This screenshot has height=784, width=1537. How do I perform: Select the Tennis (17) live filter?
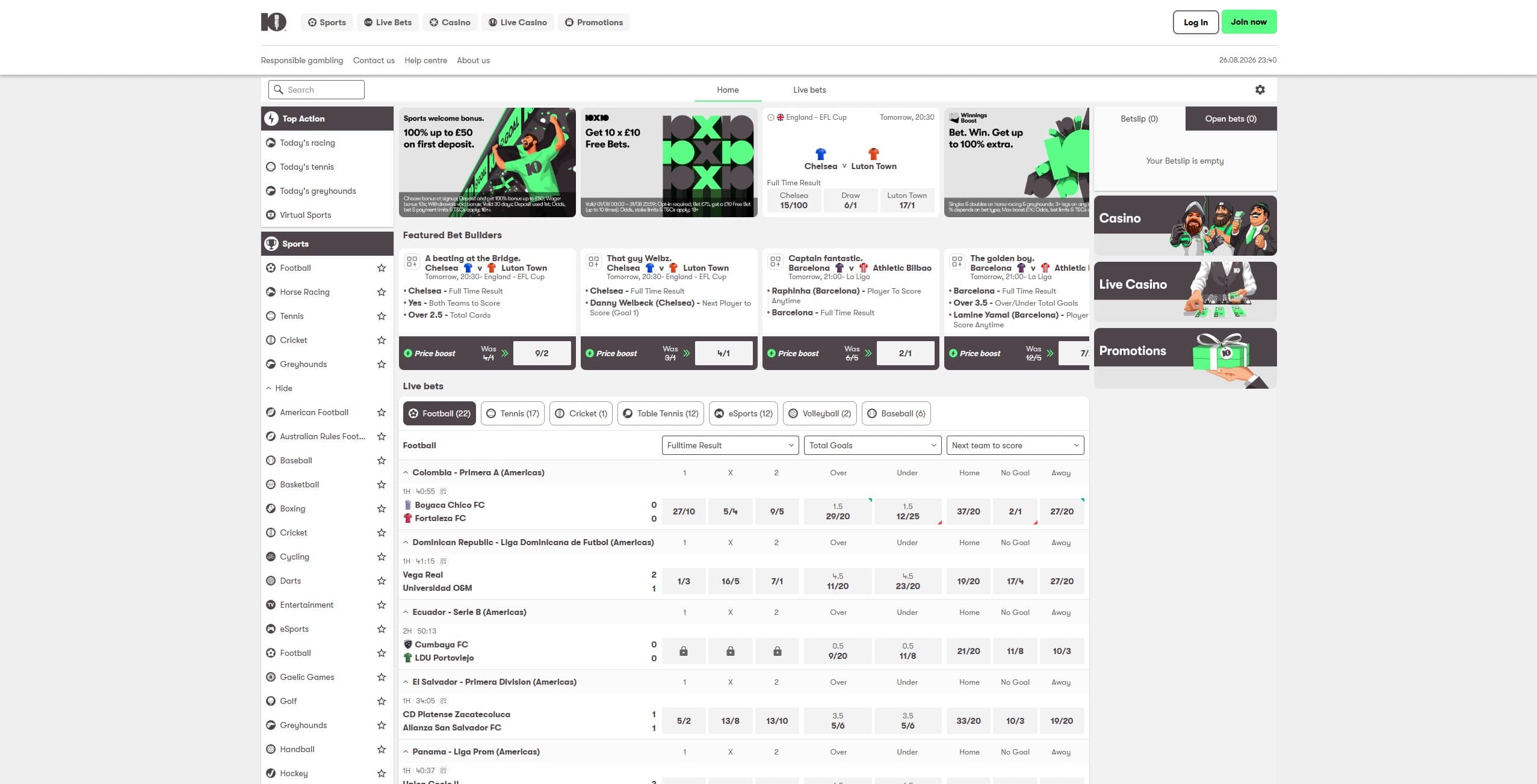[x=513, y=413]
